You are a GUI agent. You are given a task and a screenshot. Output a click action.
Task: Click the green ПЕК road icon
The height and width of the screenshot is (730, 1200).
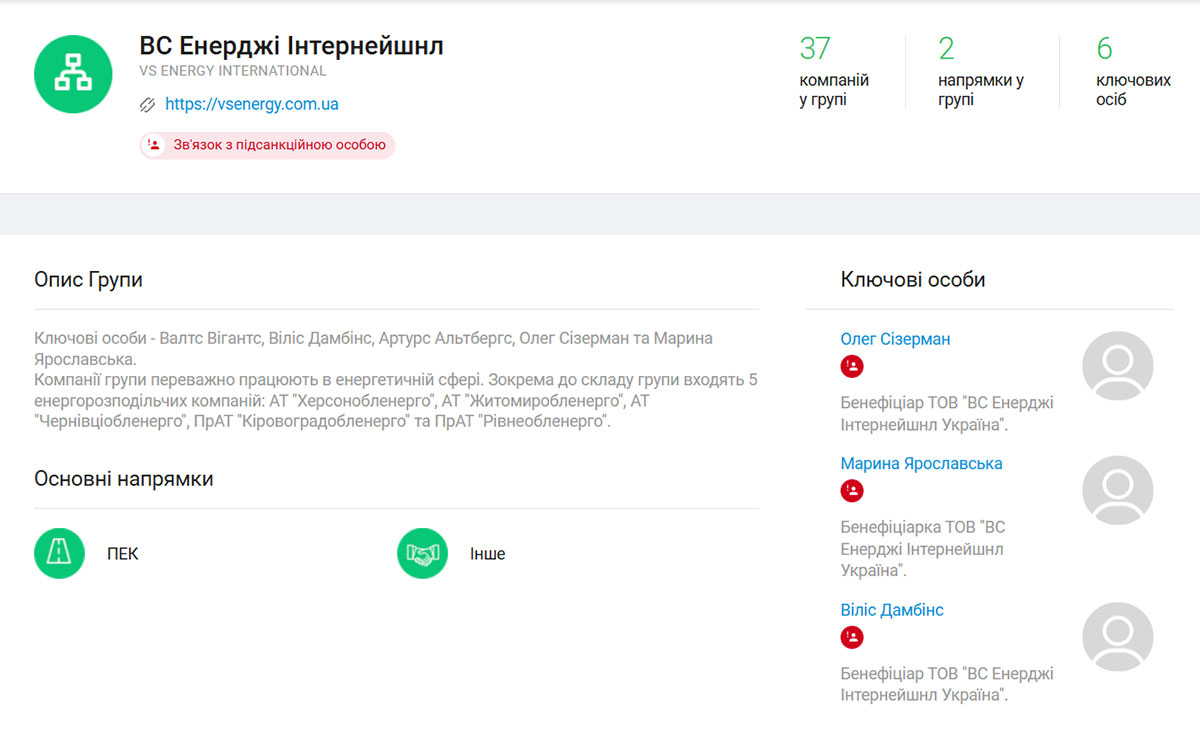pos(59,553)
